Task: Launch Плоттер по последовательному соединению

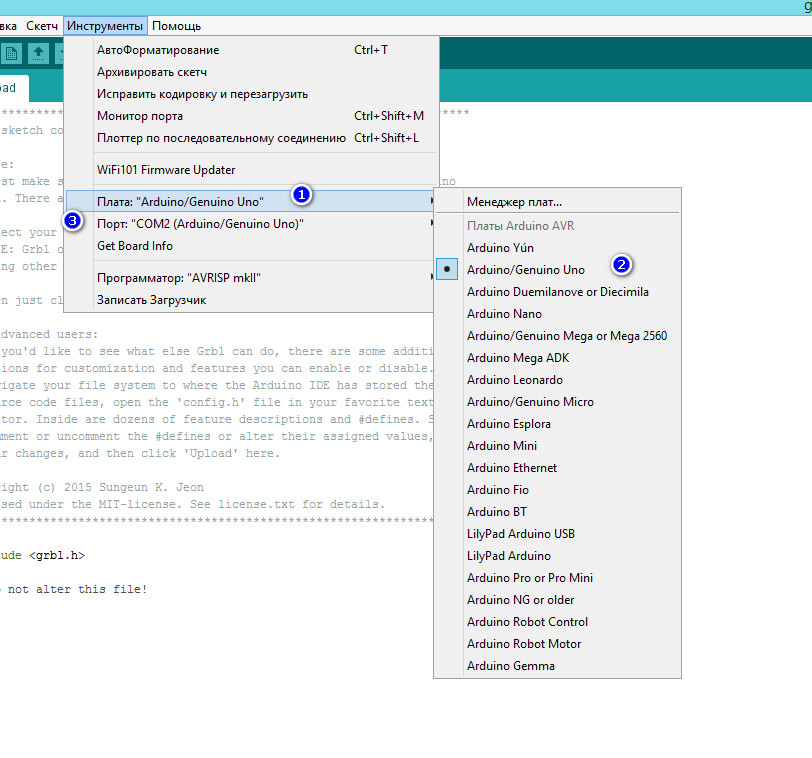Action: [x=251, y=138]
